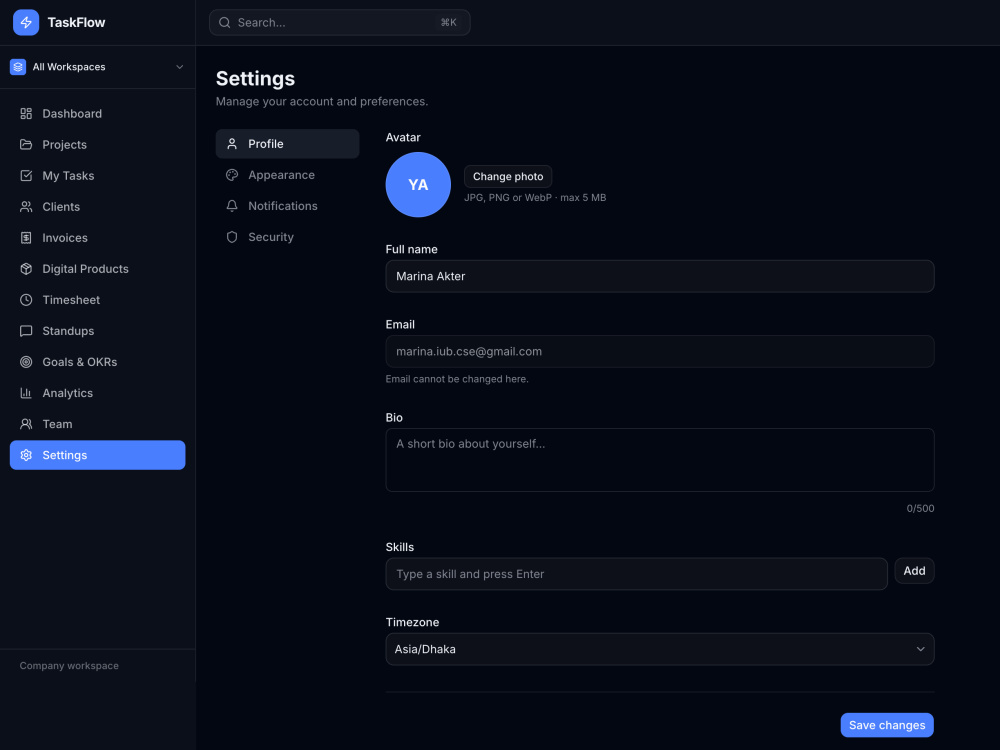View the Analytics page
This screenshot has height=750, width=1000.
pyautogui.click(x=98, y=393)
